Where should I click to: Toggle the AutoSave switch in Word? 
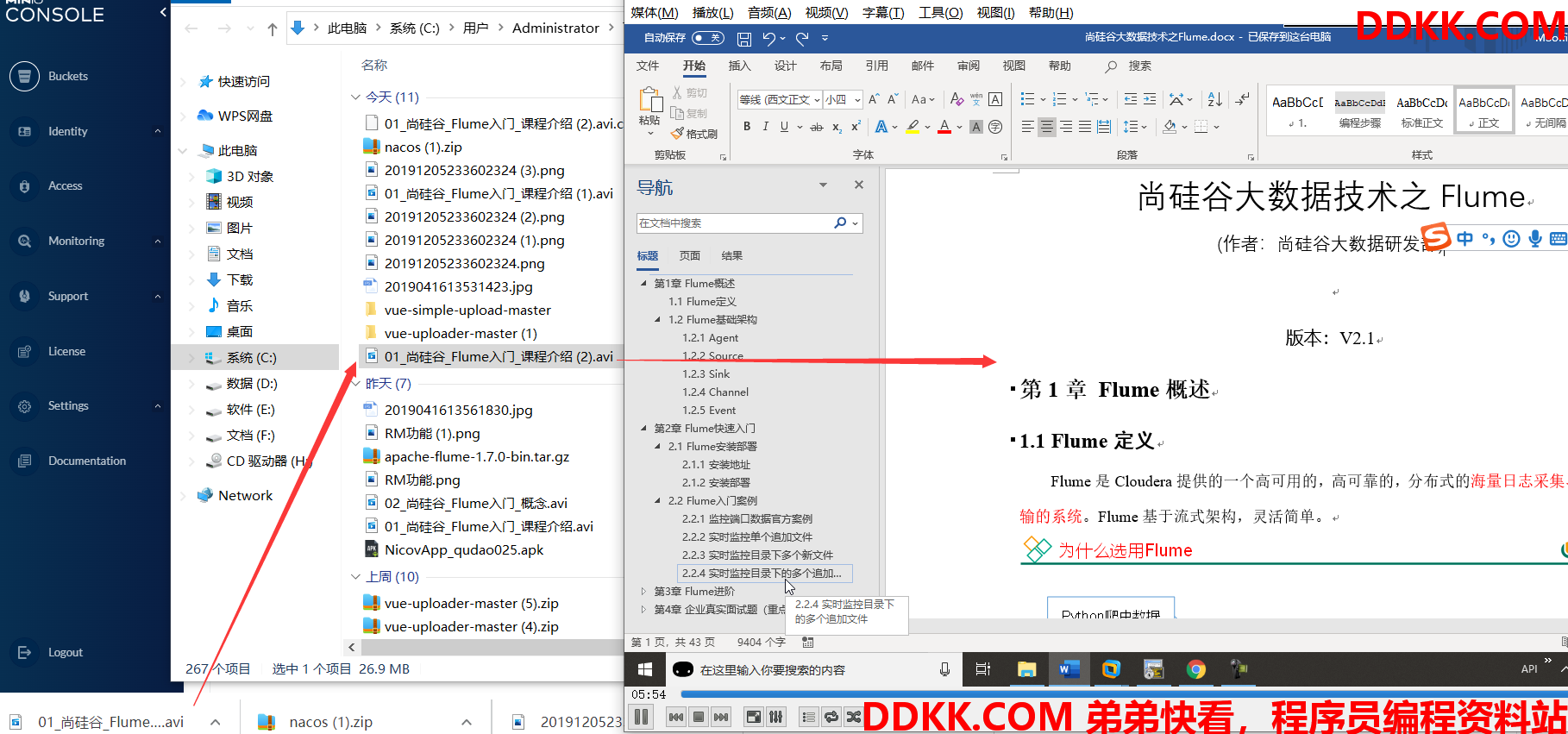click(708, 38)
